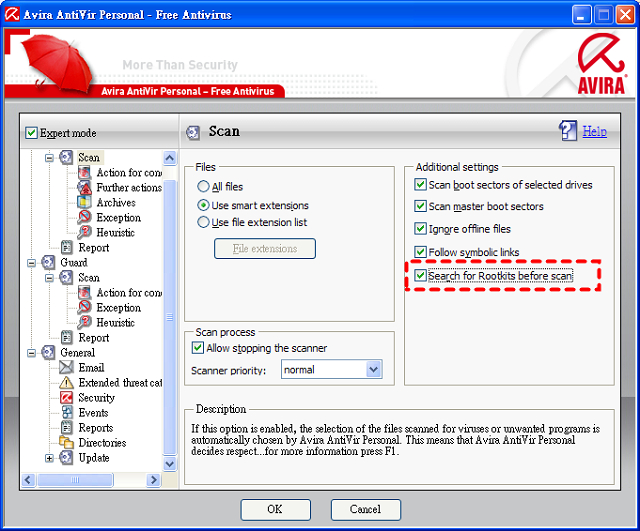640x531 pixels.
Task: Click the Scan gear icon under Guard
Action: coord(66,278)
